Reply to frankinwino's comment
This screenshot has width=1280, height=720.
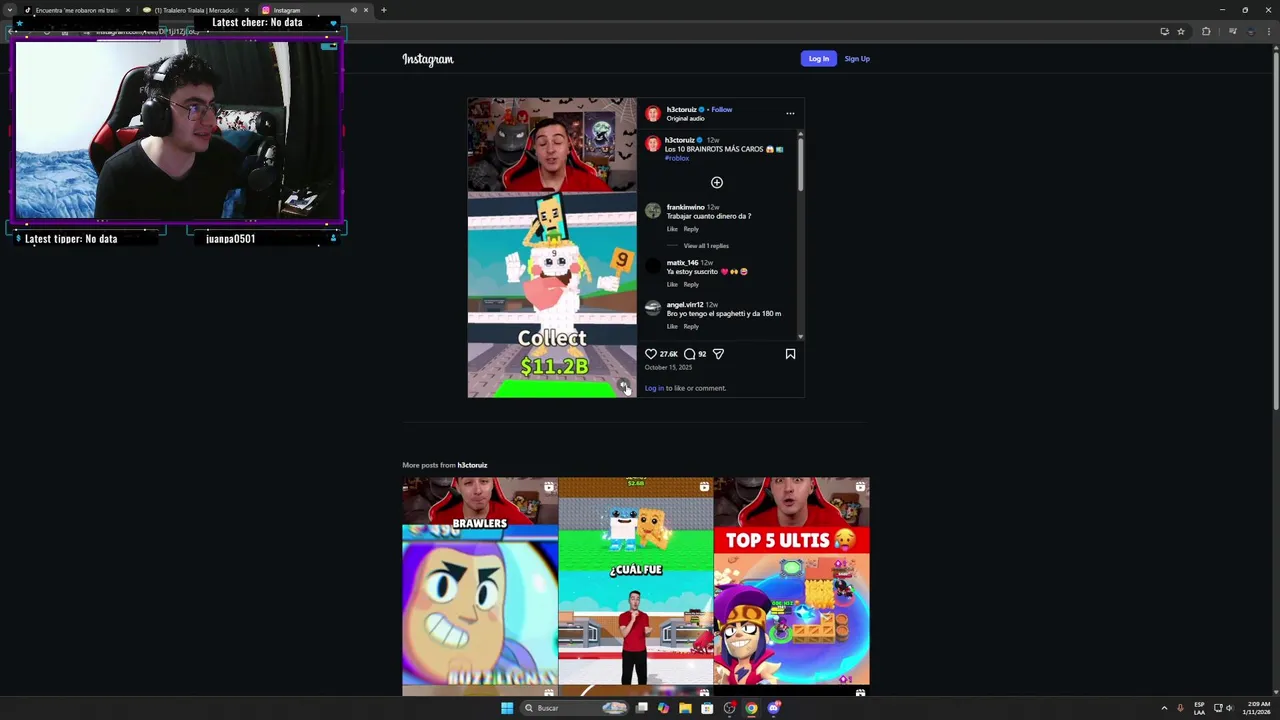click(691, 229)
